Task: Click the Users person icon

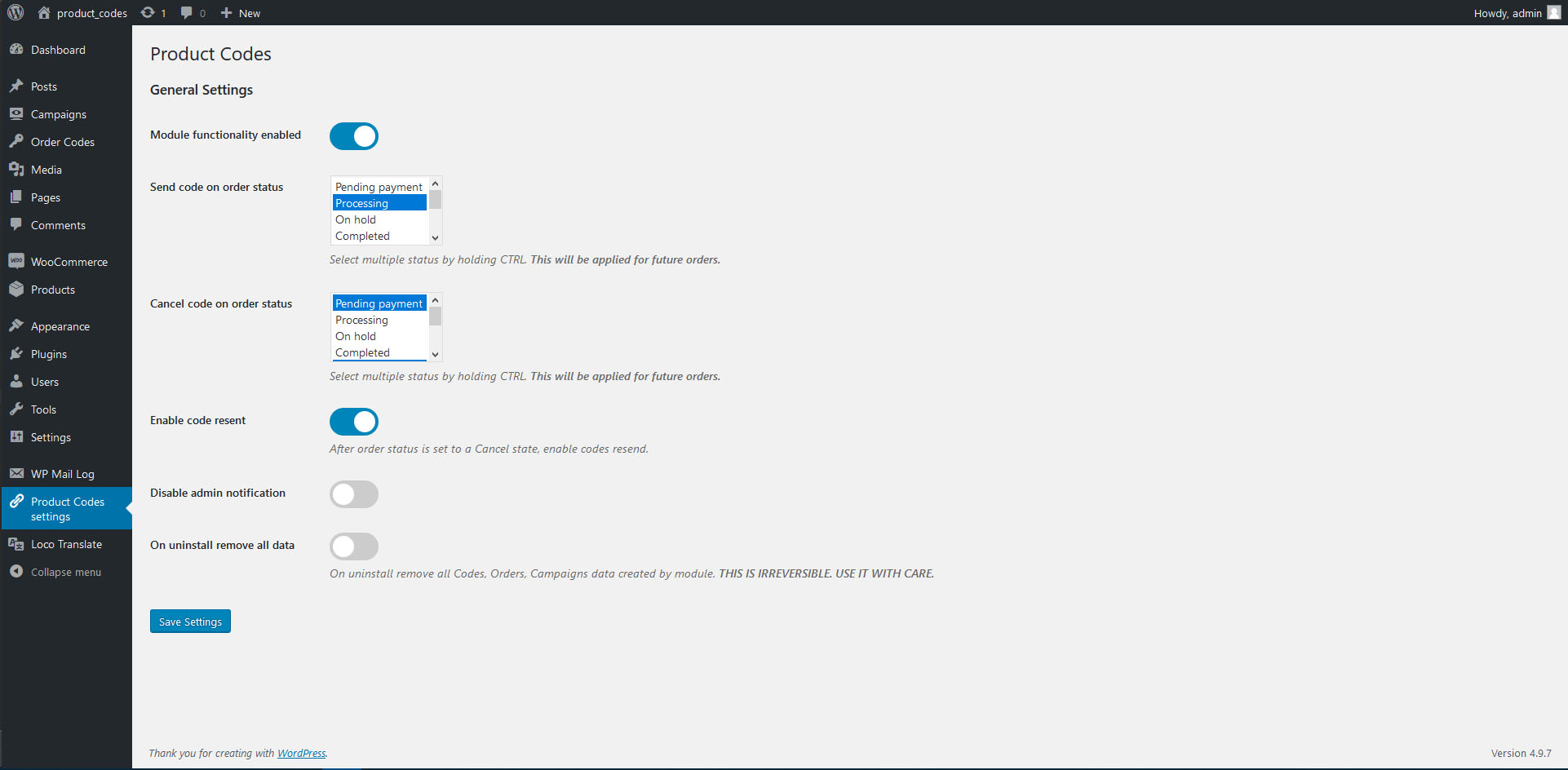Action: [16, 381]
